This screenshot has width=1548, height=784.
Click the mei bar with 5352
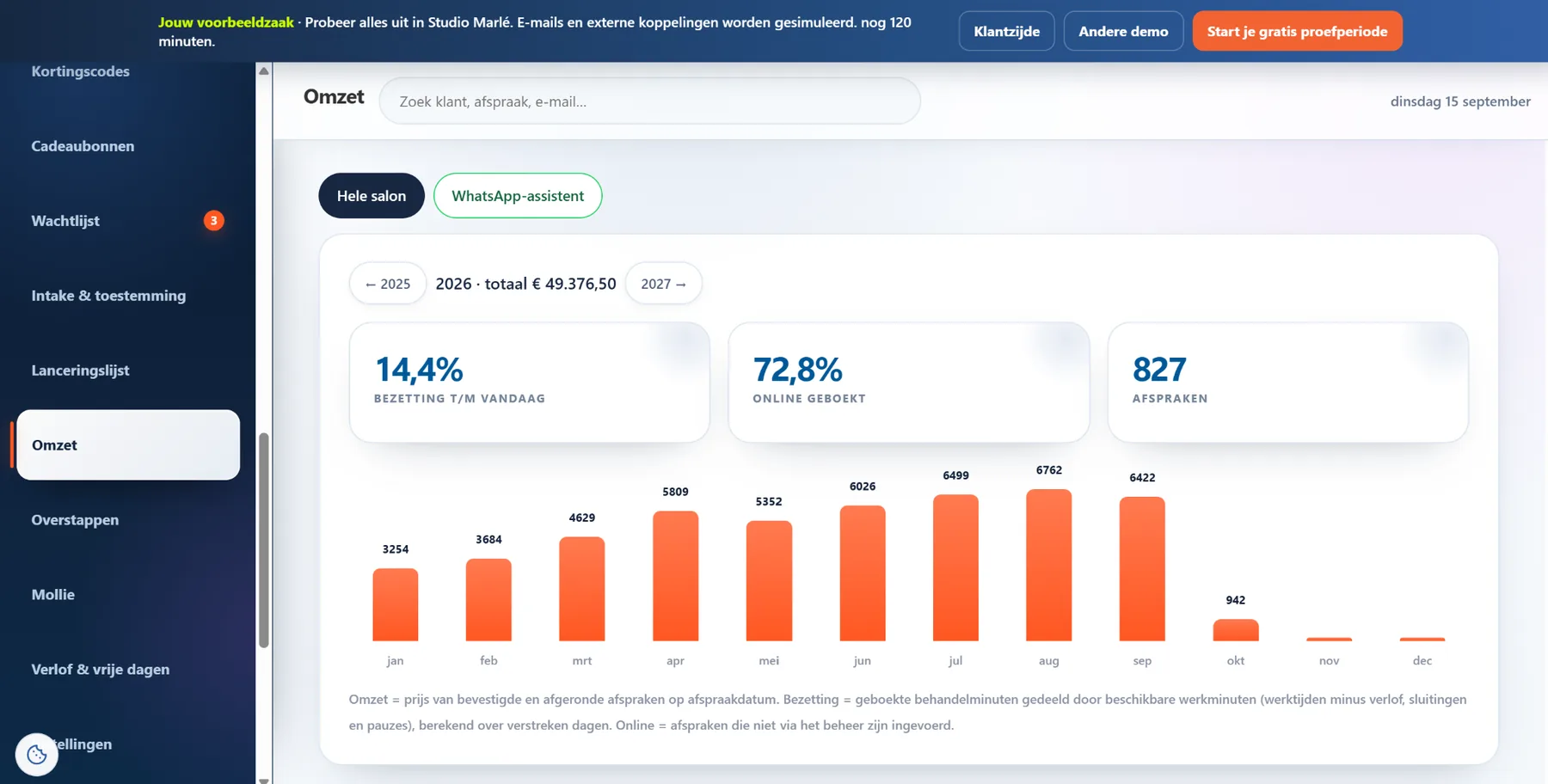(769, 581)
